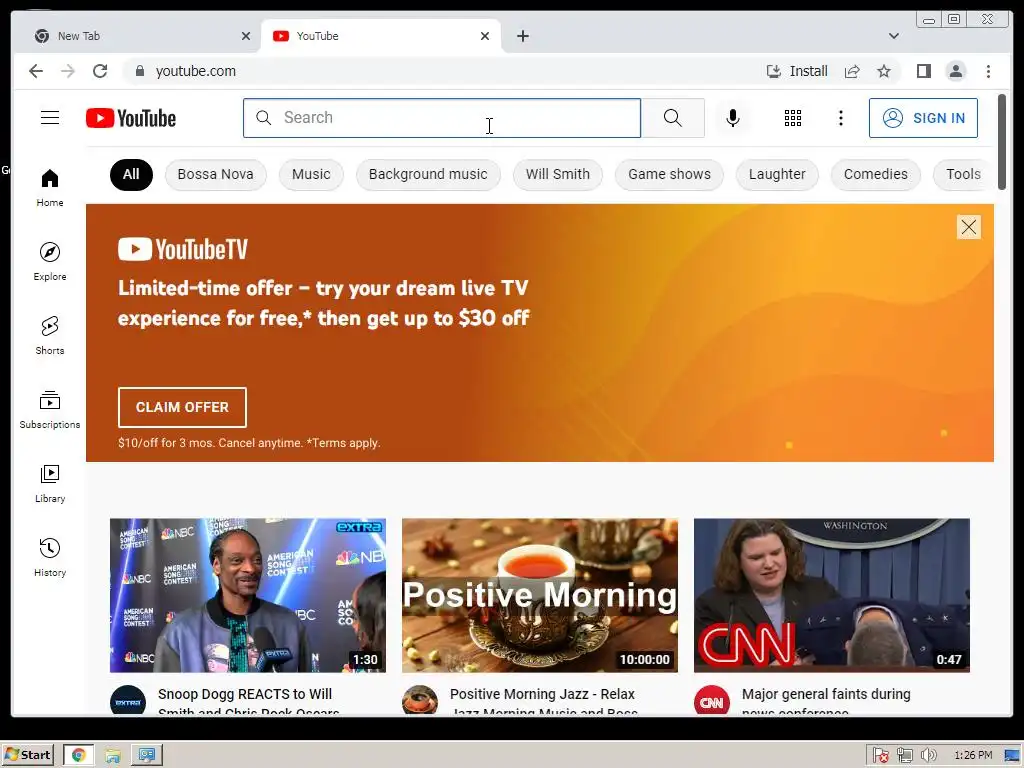This screenshot has width=1024, height=768.
Task: Open Subscriptions in sidebar
Action: 50,409
